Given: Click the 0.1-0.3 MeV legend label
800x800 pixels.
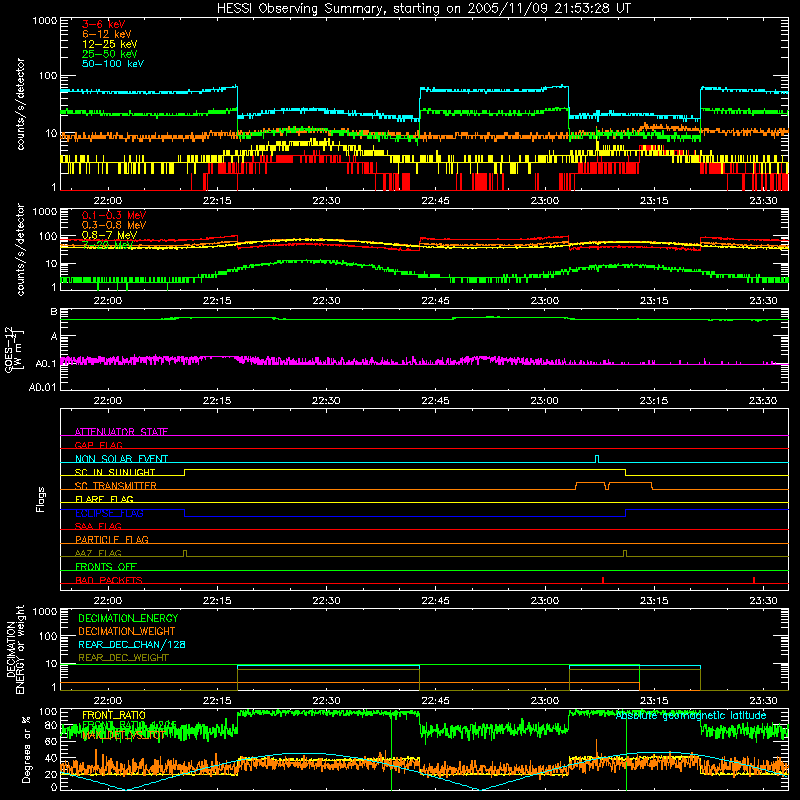Looking at the screenshot, I should 114,215.
